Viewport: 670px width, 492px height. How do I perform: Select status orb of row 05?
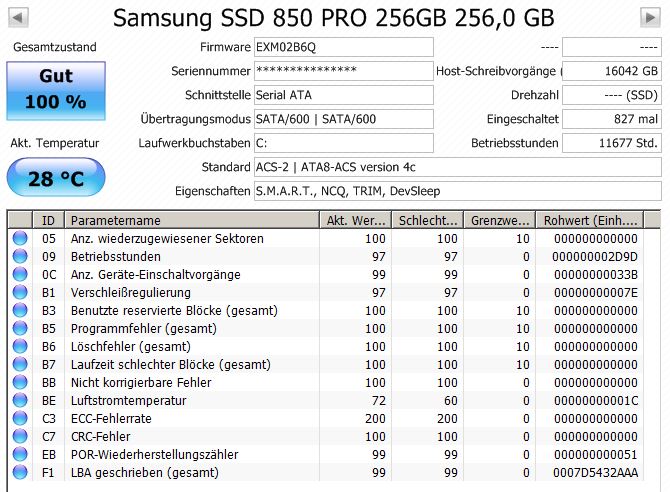click(x=20, y=238)
